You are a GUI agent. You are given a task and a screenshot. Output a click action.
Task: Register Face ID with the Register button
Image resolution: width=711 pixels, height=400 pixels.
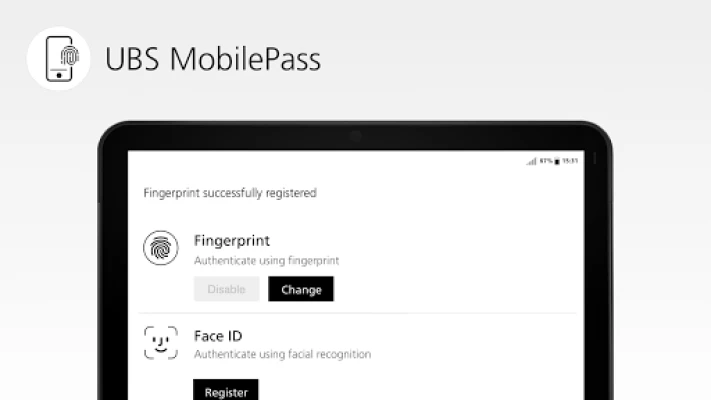click(226, 392)
